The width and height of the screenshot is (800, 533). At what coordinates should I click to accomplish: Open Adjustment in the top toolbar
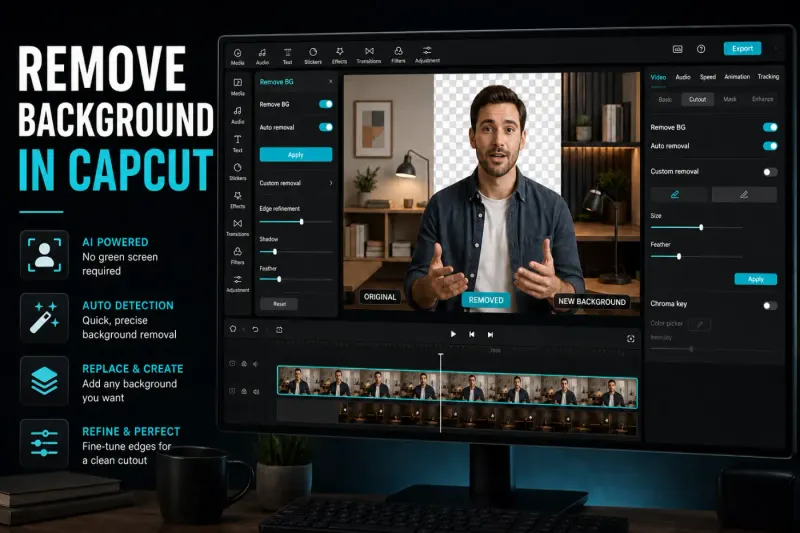click(427, 55)
